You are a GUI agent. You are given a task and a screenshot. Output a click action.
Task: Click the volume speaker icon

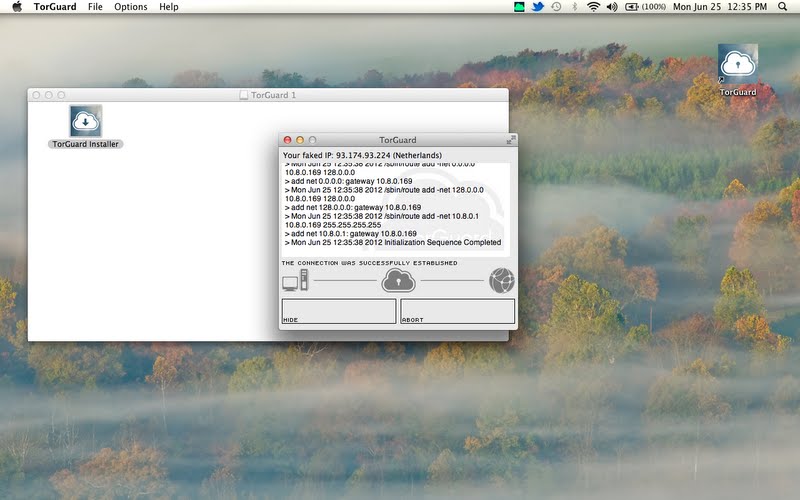[612, 7]
